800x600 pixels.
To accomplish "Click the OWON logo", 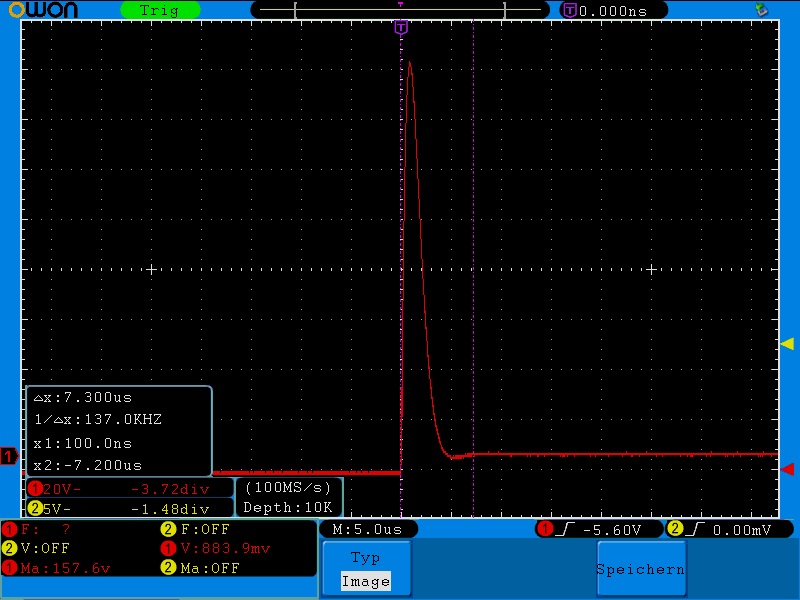I will click(x=52, y=10).
